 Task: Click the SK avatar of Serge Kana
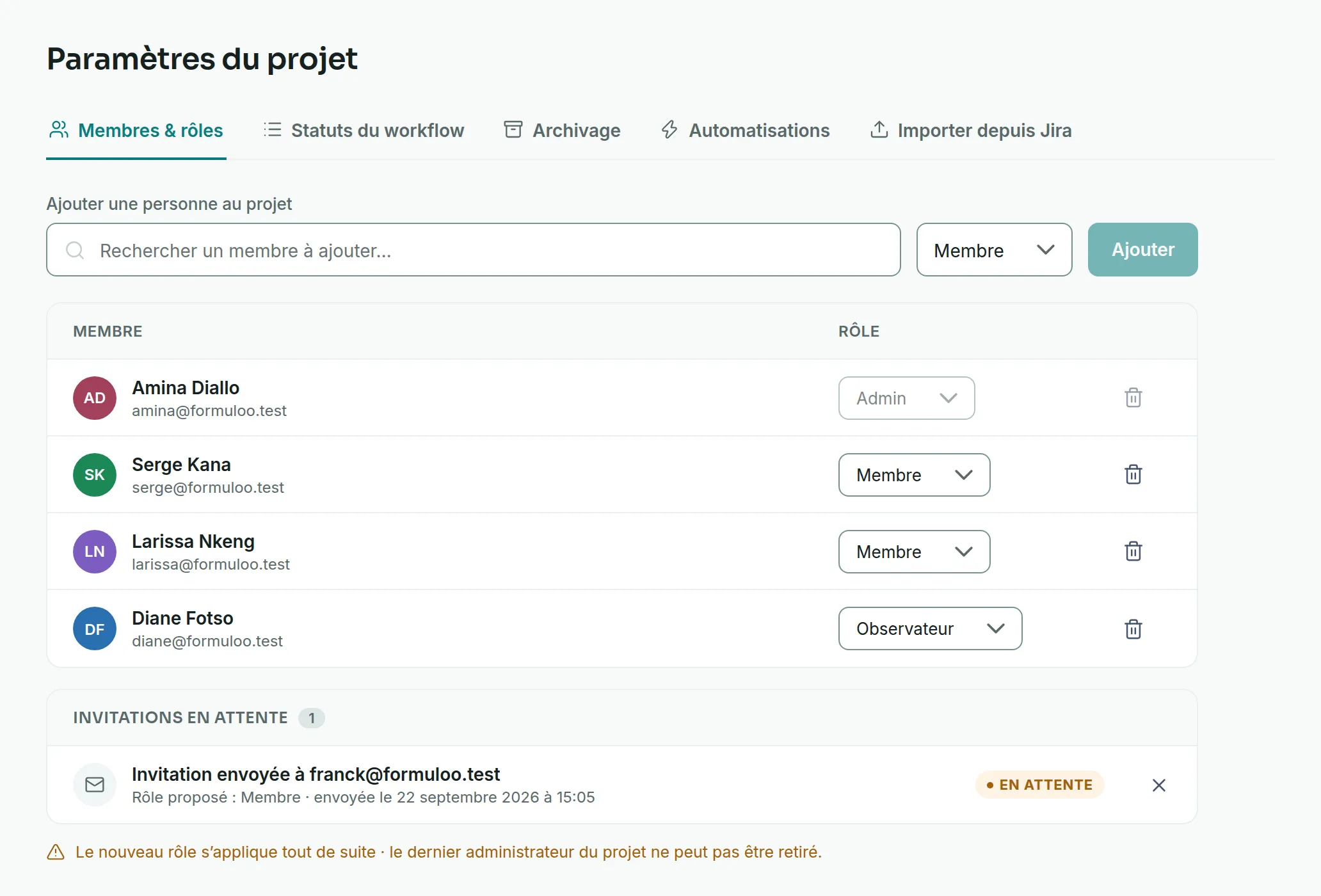[x=95, y=475]
